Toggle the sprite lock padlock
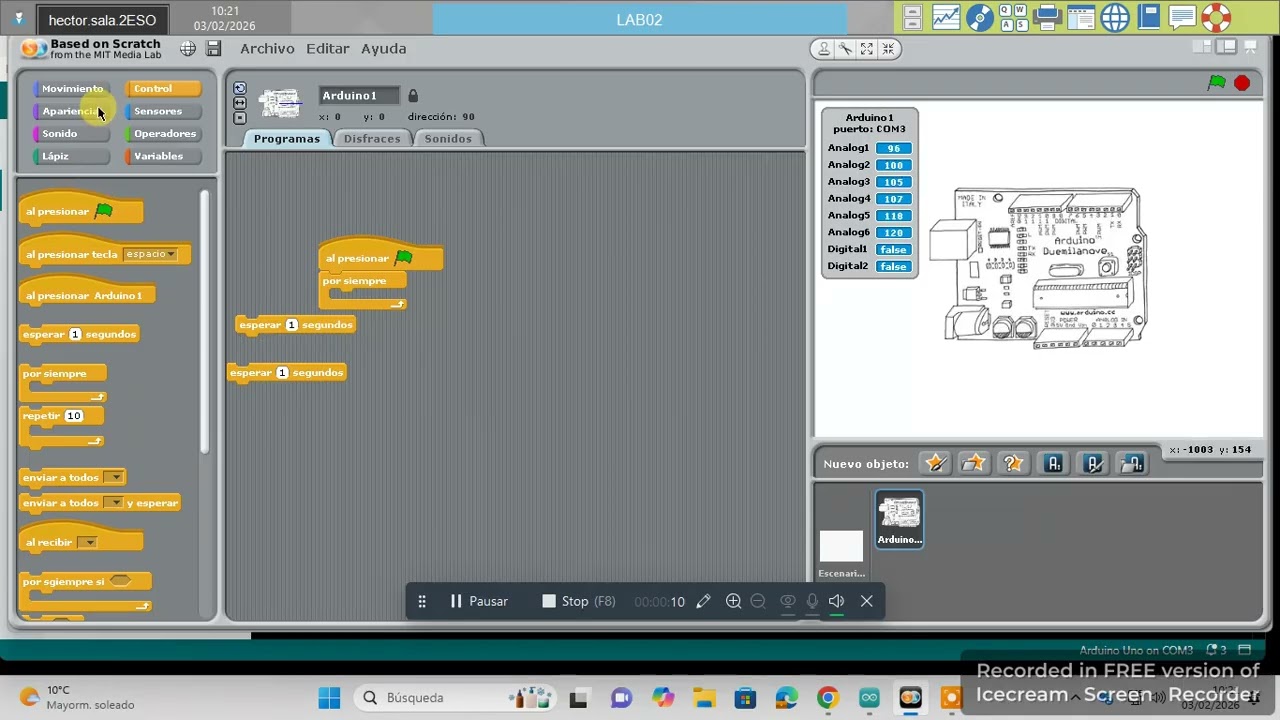The image size is (1280, 720). pyautogui.click(x=413, y=95)
